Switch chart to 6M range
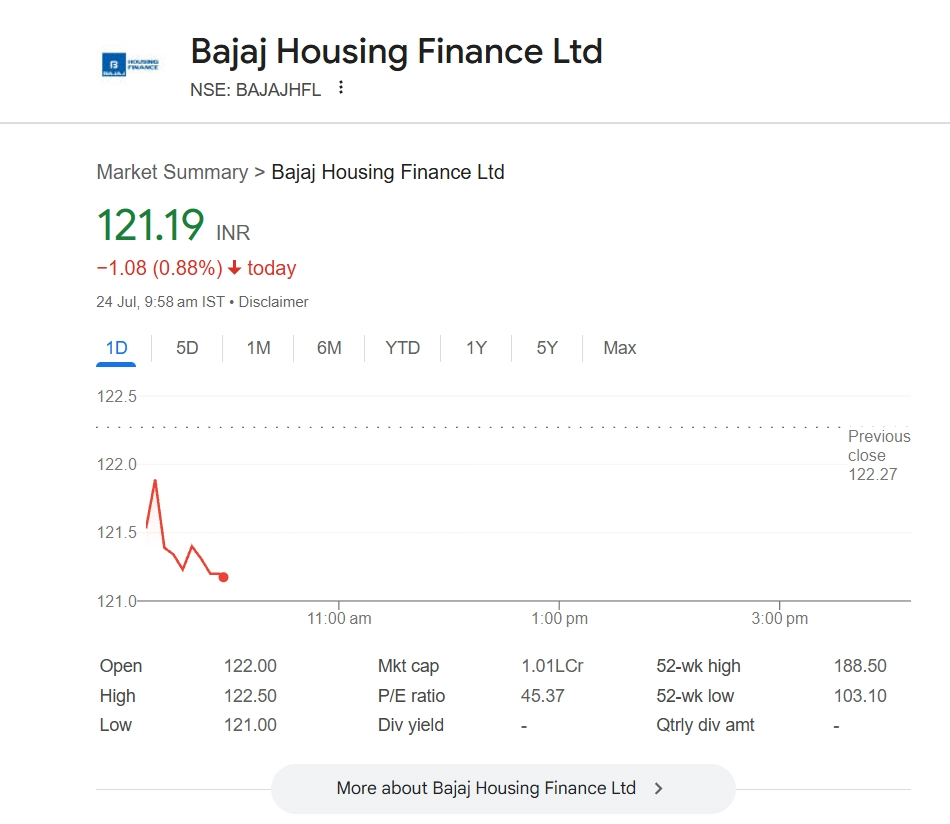950x824 pixels. pos(329,348)
